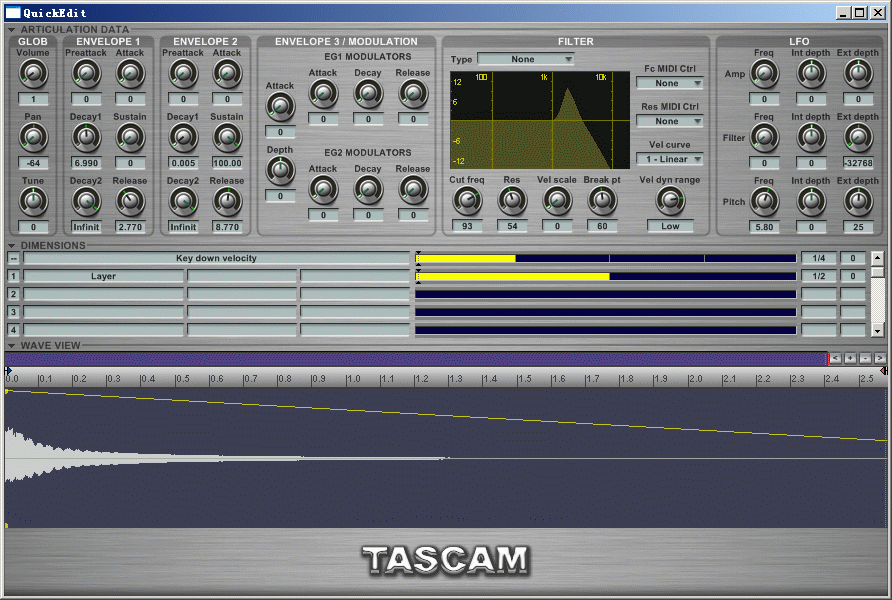The height and width of the screenshot is (600, 892).
Task: Click the EG1 Modulators Decay knob
Action: coord(368,94)
